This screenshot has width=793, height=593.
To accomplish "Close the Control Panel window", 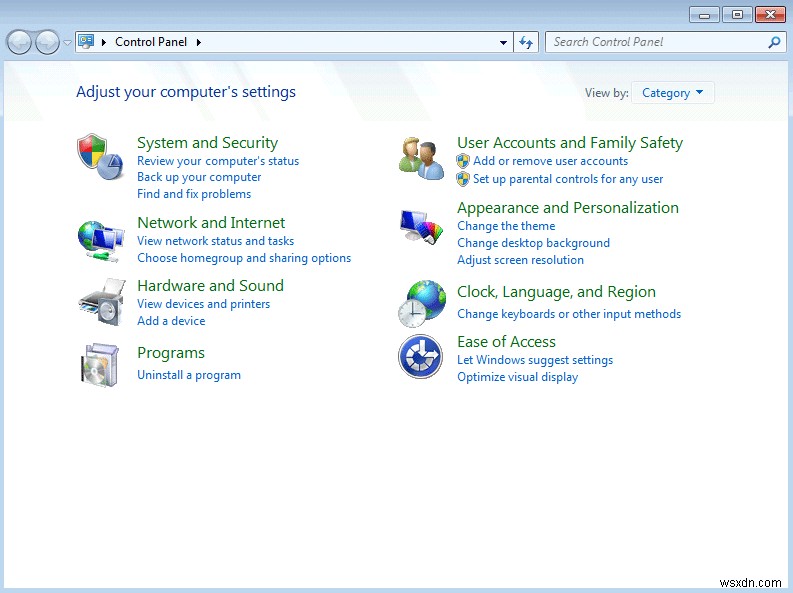I will click(770, 15).
